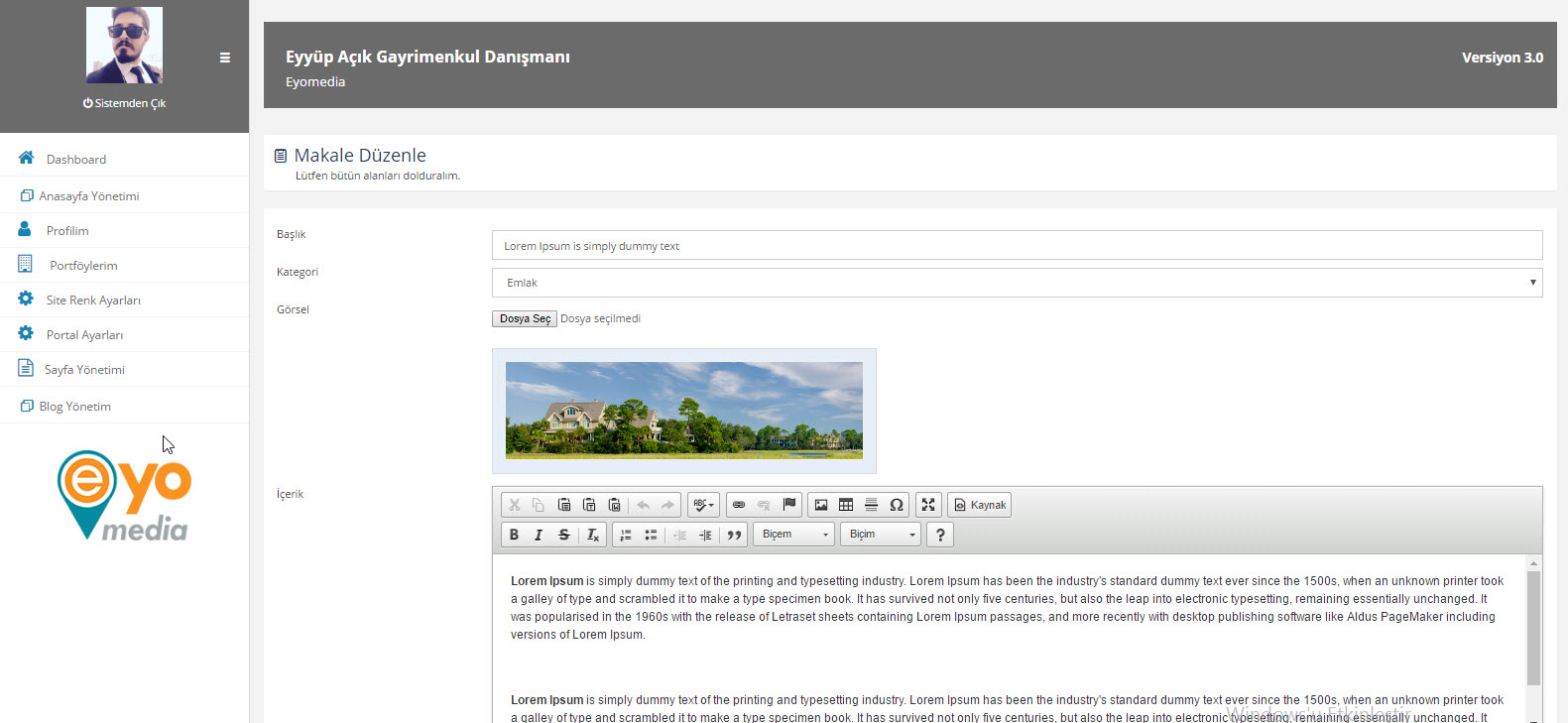Screen dimensions: 1568x723
Task: Open Sayfa Yönetimi in the sidebar
Action: [x=124, y=369]
